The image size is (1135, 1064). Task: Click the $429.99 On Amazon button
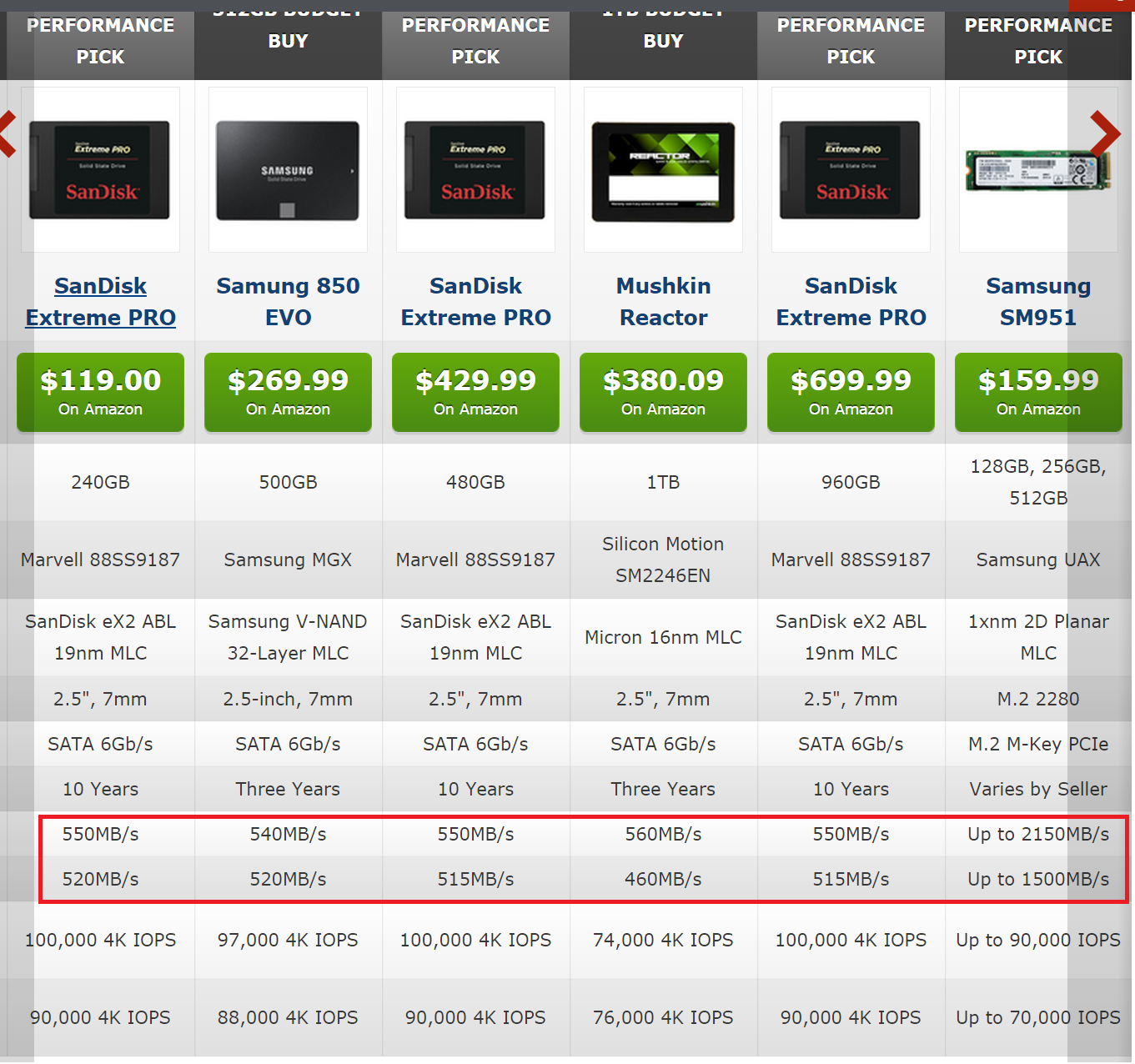click(475, 392)
